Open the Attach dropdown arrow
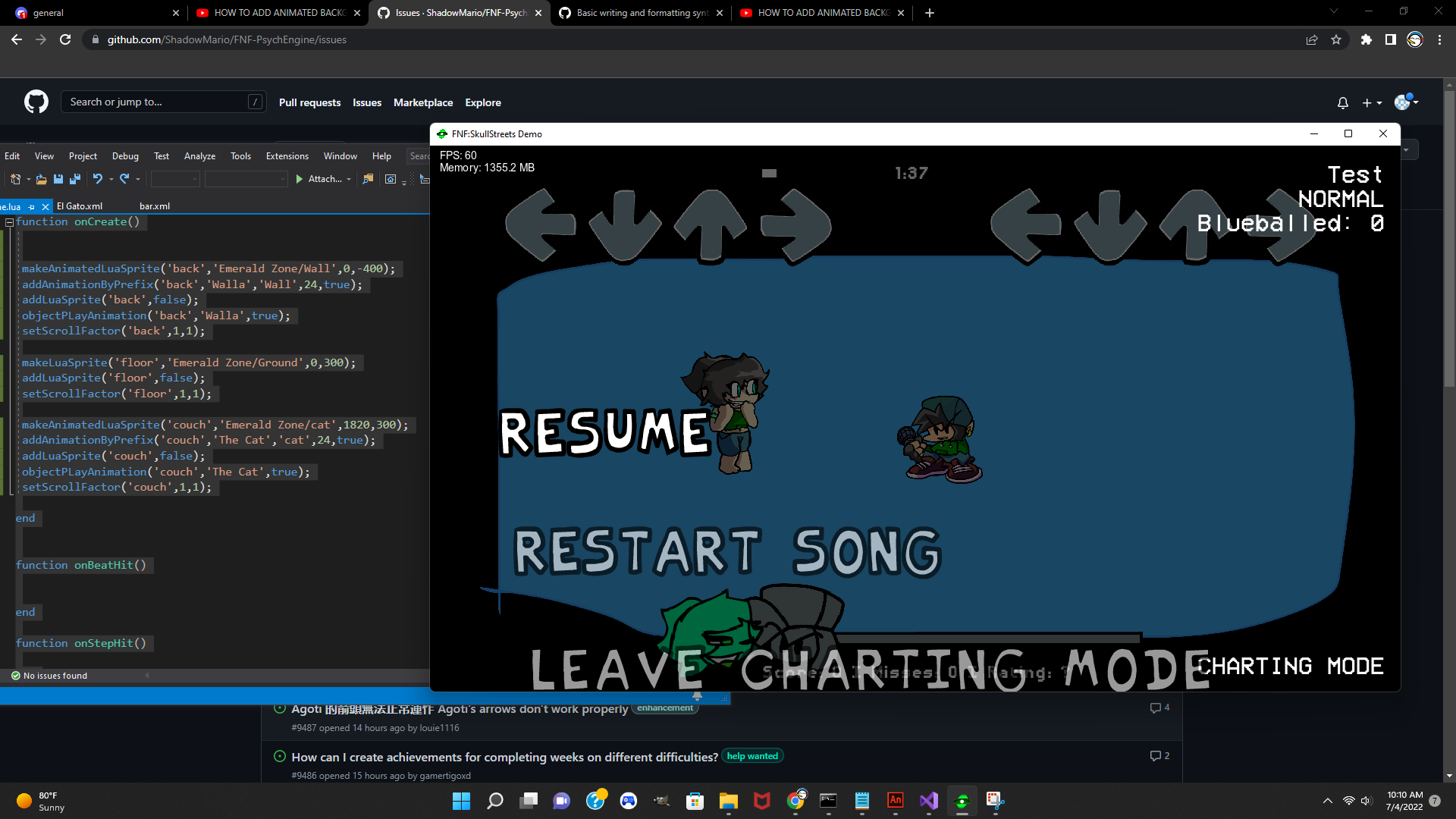 348,179
